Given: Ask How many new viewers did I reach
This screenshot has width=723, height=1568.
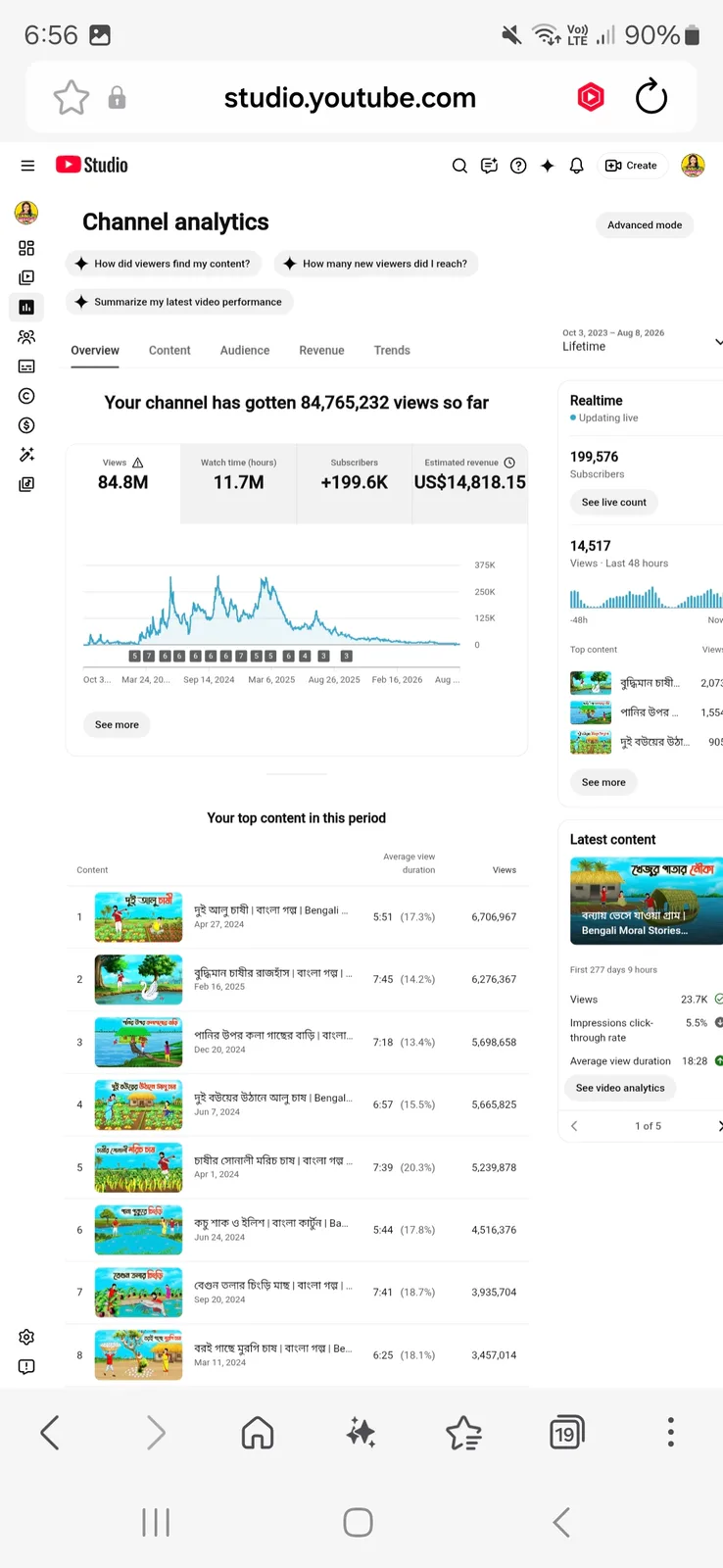Looking at the screenshot, I should click(x=376, y=264).
